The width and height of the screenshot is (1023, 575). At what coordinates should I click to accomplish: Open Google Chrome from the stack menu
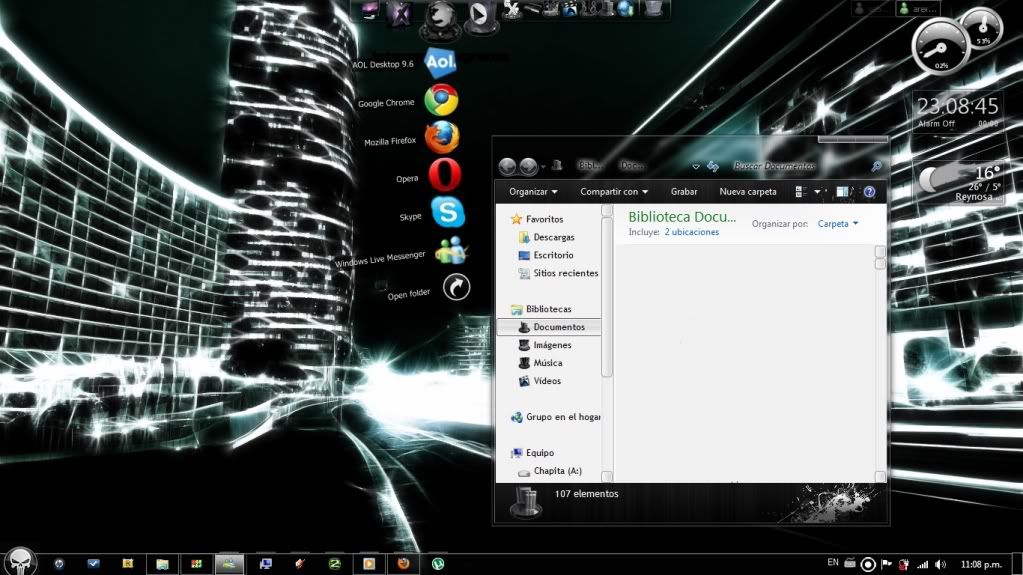point(441,101)
